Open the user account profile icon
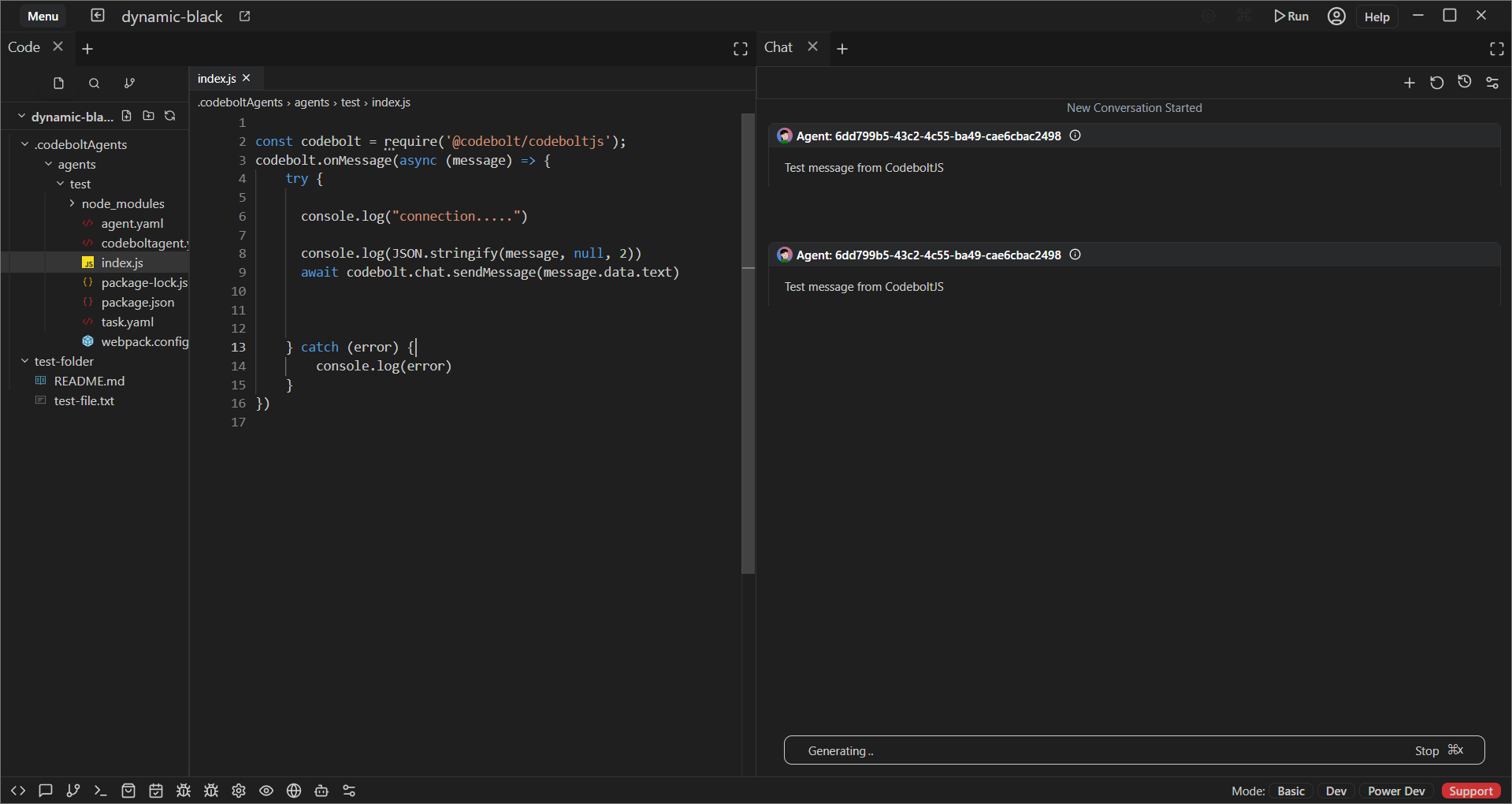Viewport: 1512px width, 804px height. [x=1336, y=16]
